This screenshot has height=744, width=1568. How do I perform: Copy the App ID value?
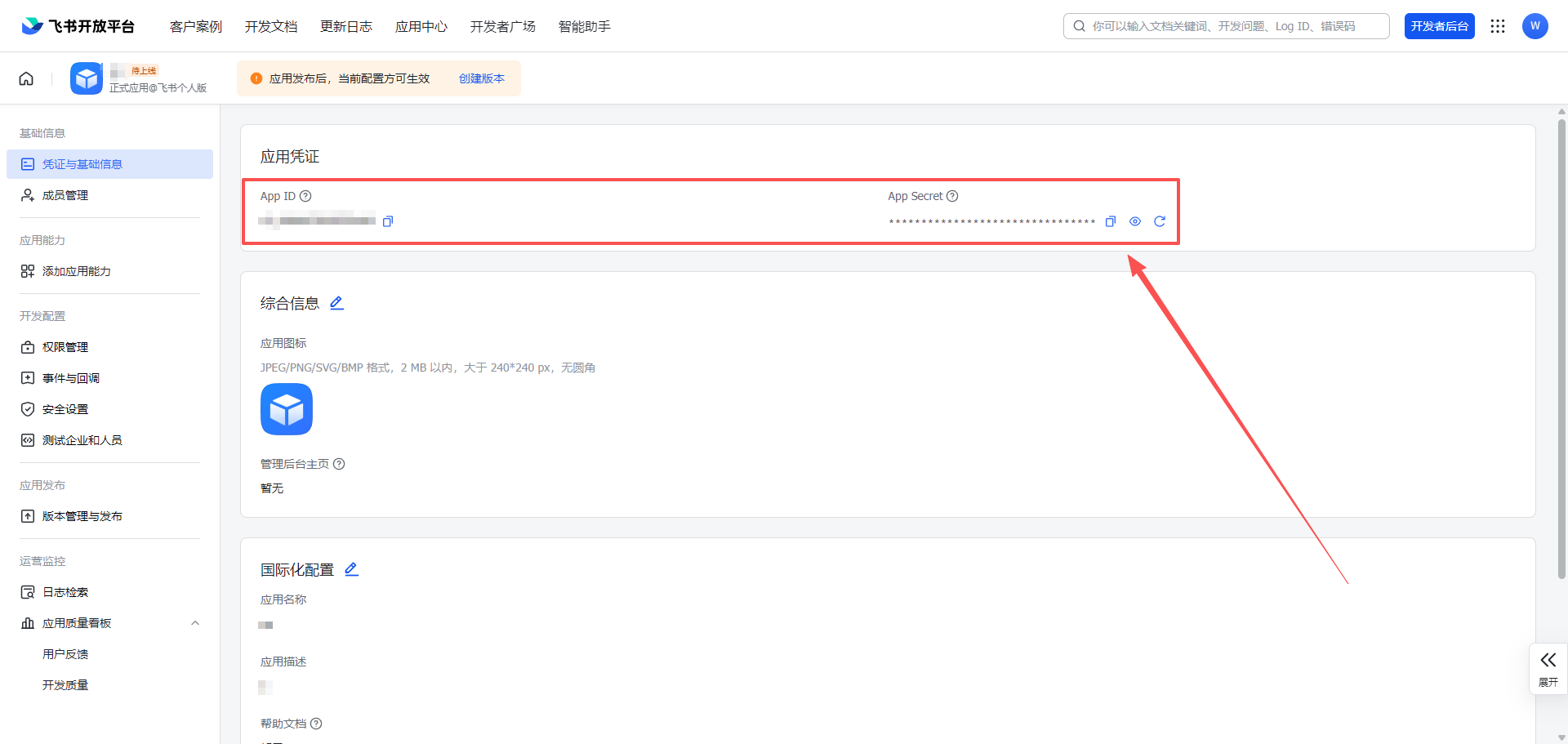click(x=388, y=221)
